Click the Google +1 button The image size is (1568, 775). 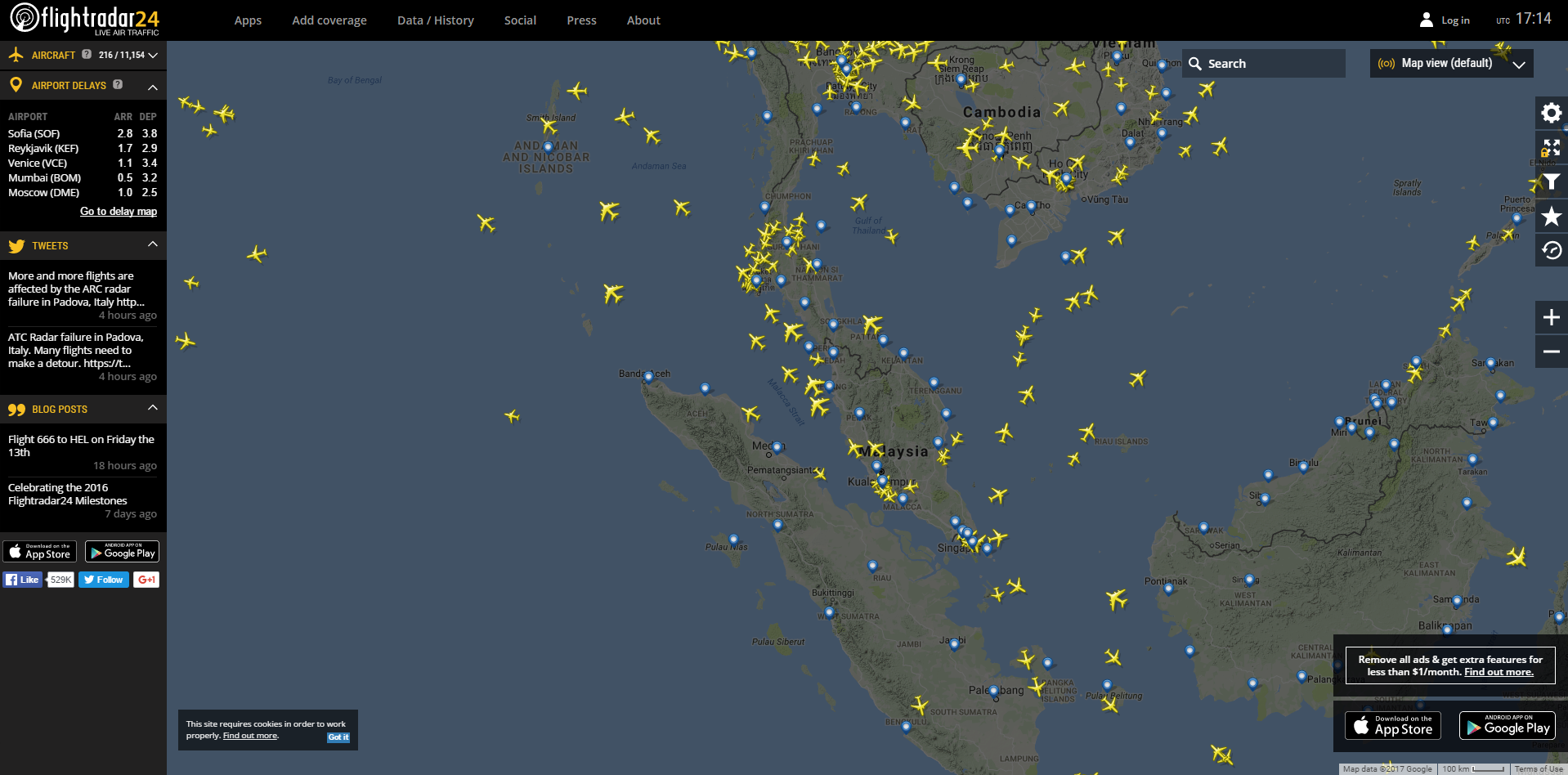[146, 580]
